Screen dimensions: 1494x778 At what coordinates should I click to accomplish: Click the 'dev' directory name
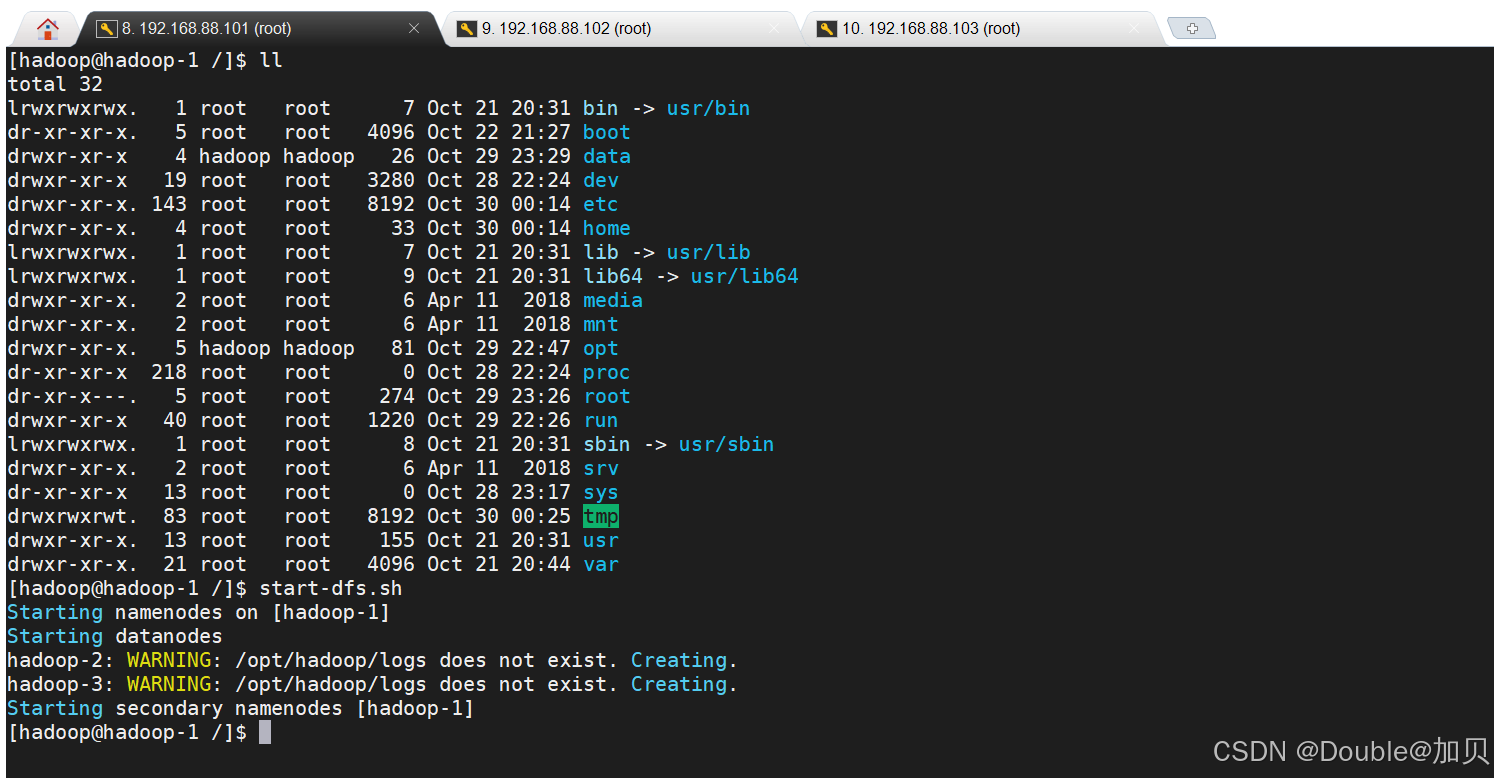point(601,180)
